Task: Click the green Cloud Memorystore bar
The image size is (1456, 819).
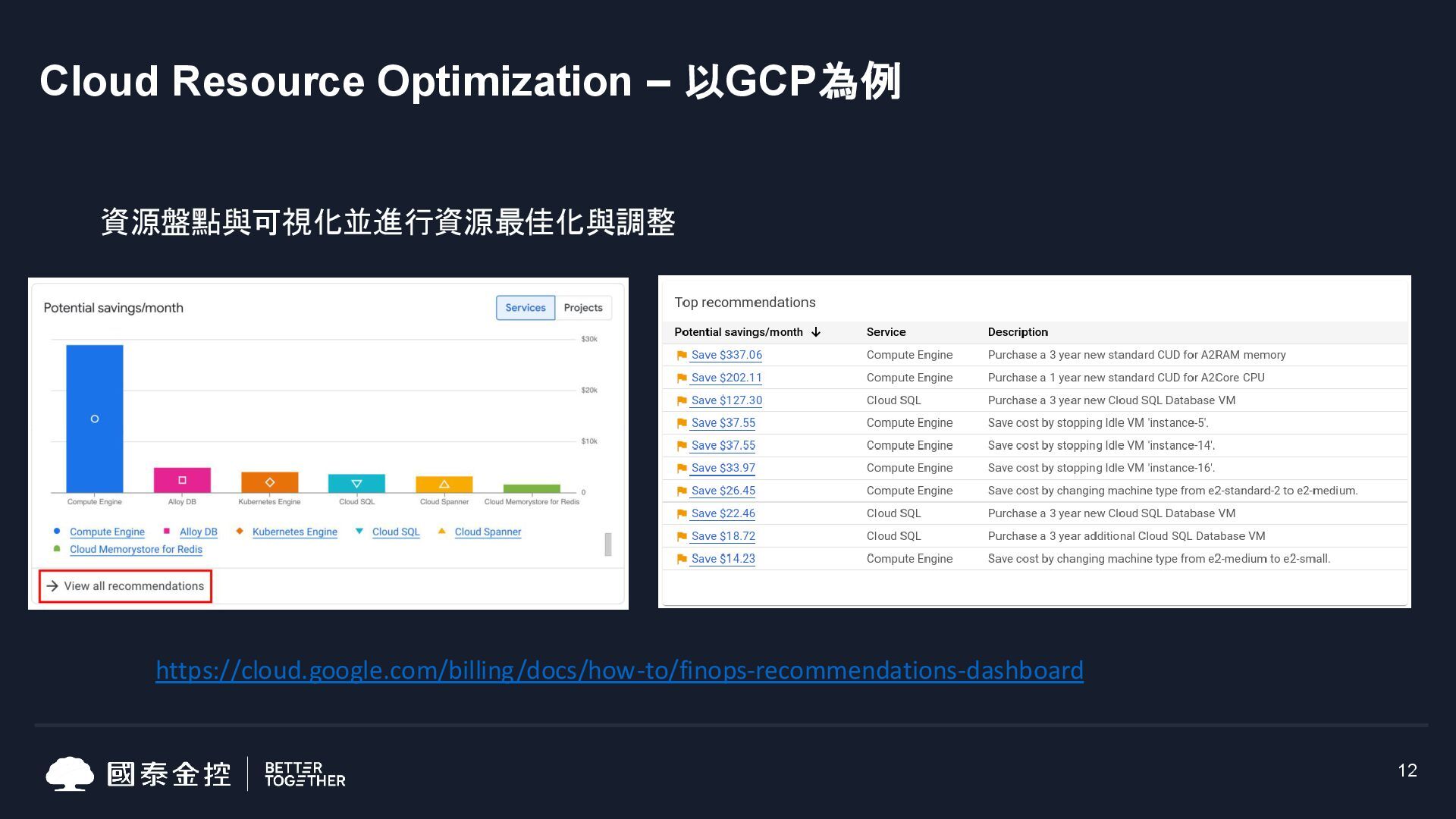Action: pos(532,488)
